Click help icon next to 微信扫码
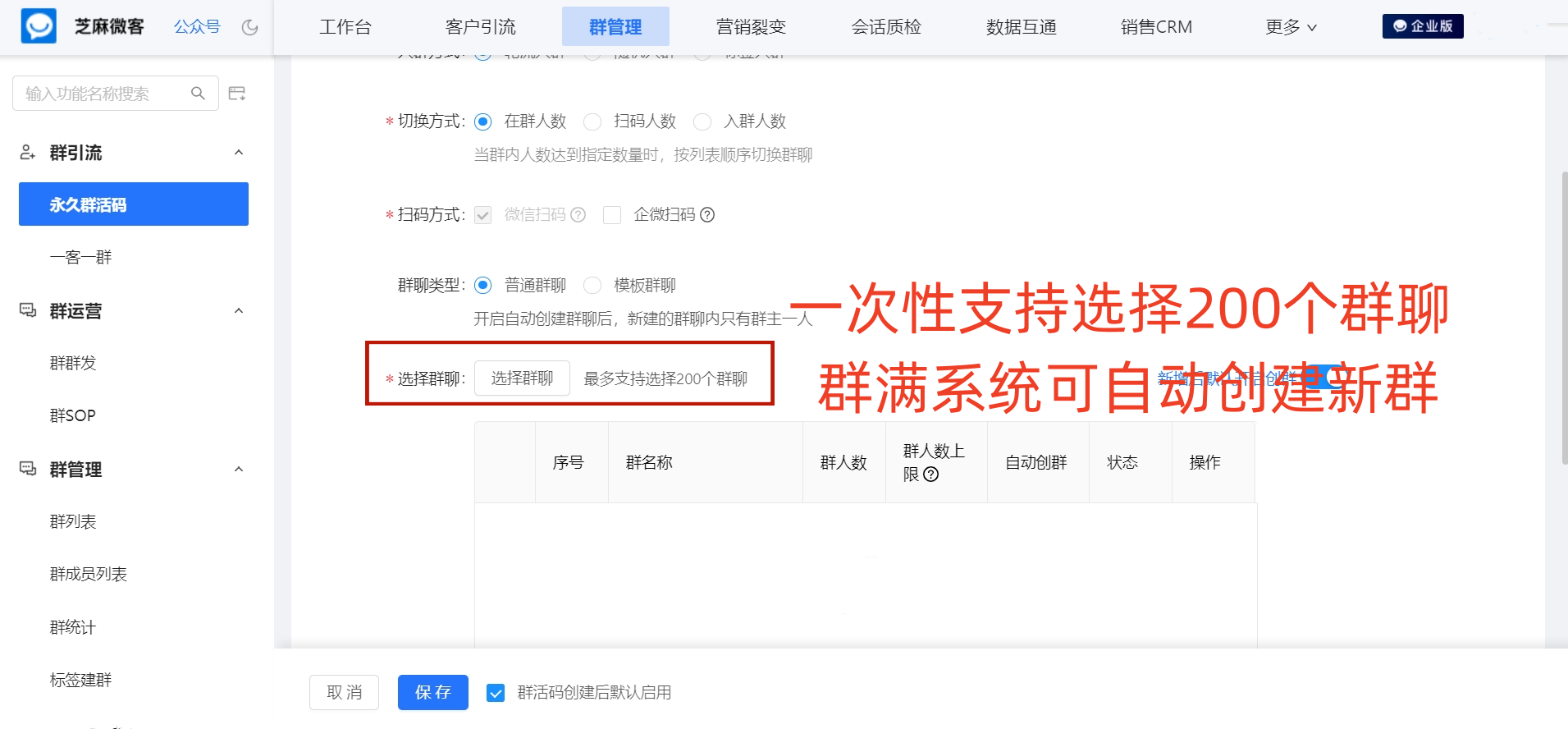Screen dimensions: 1568x729 click(578, 215)
